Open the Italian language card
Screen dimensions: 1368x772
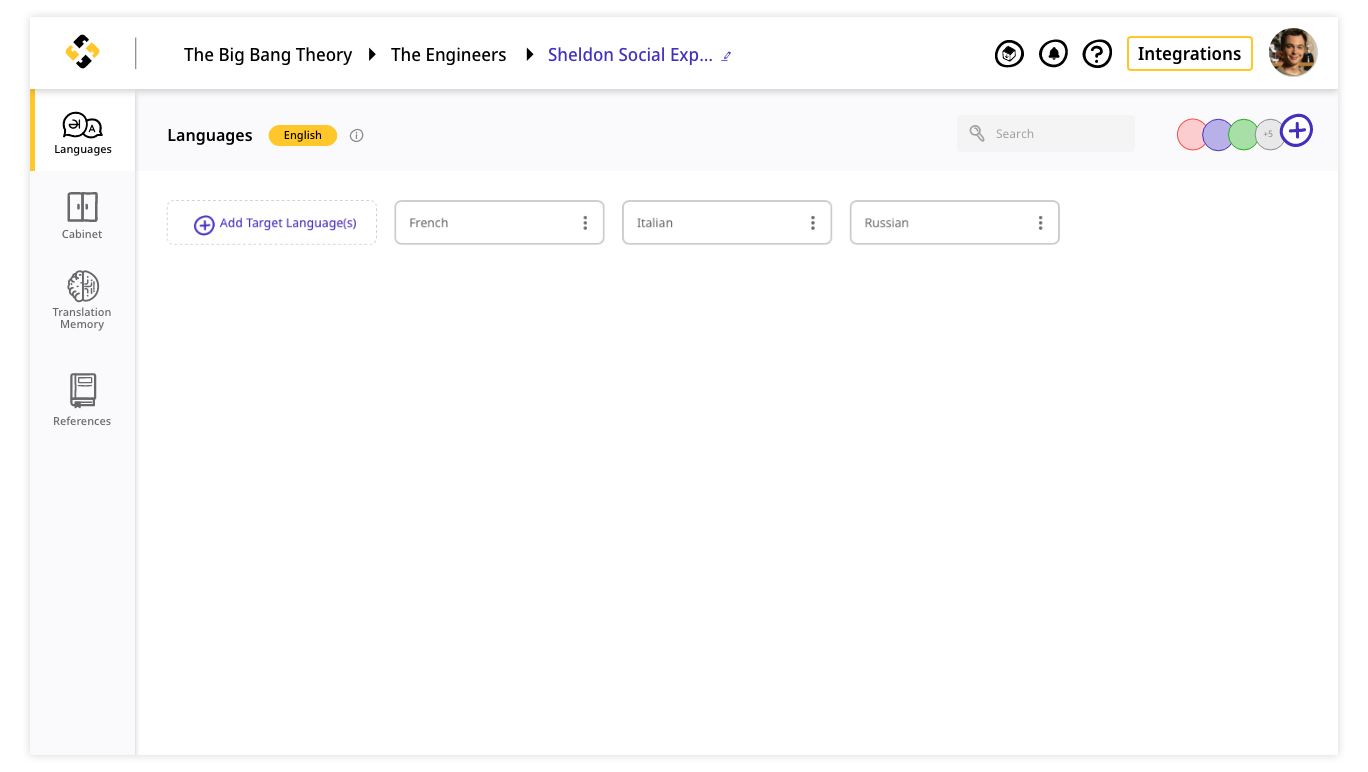[x=727, y=223]
